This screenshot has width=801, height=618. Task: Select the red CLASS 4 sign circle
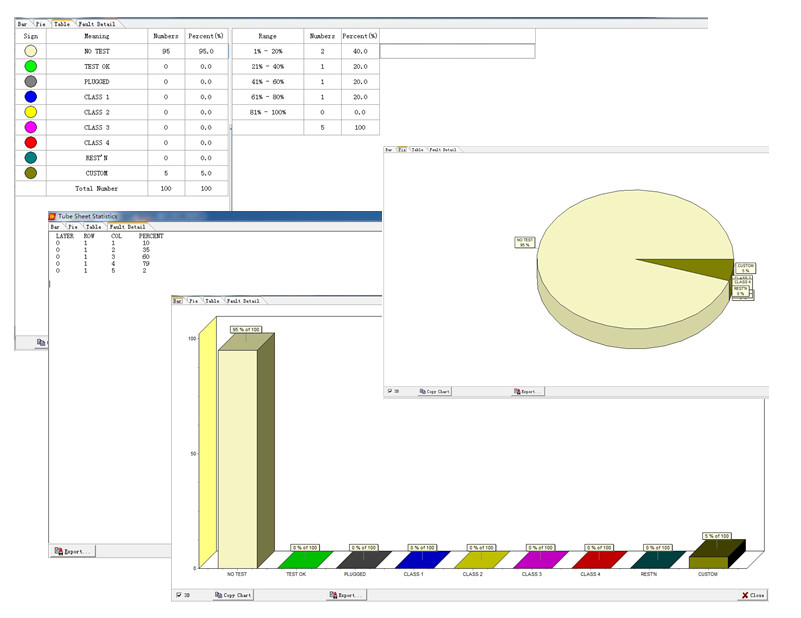coord(31,143)
